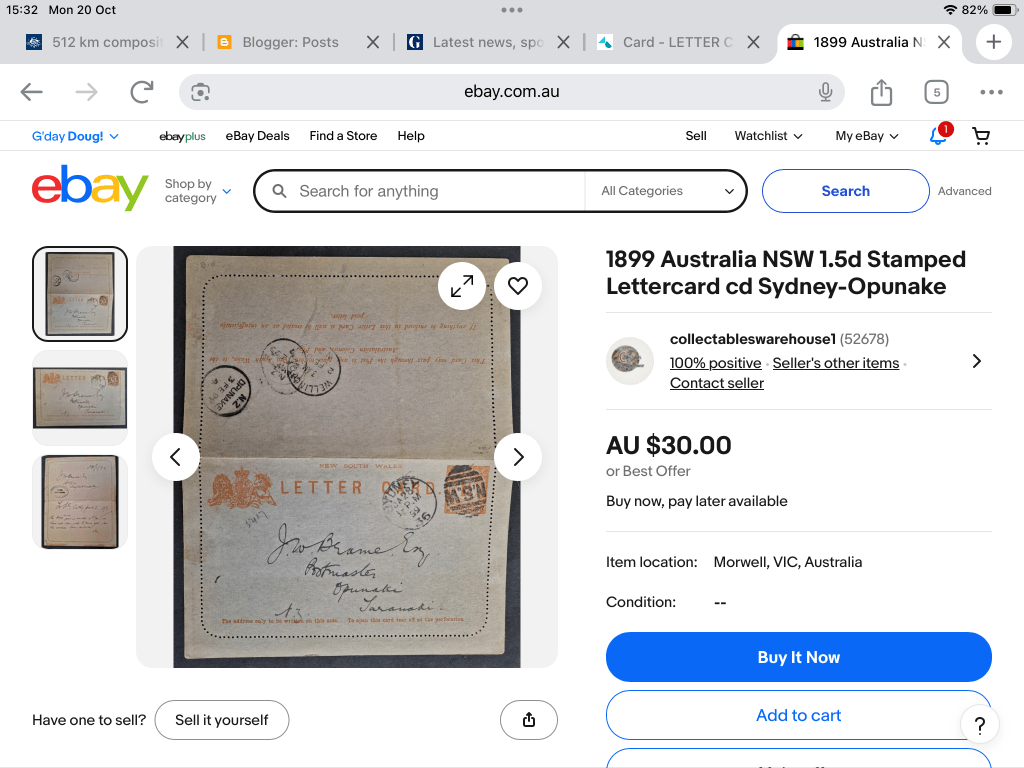
Task: Open Seller's other items link
Action: coord(835,363)
